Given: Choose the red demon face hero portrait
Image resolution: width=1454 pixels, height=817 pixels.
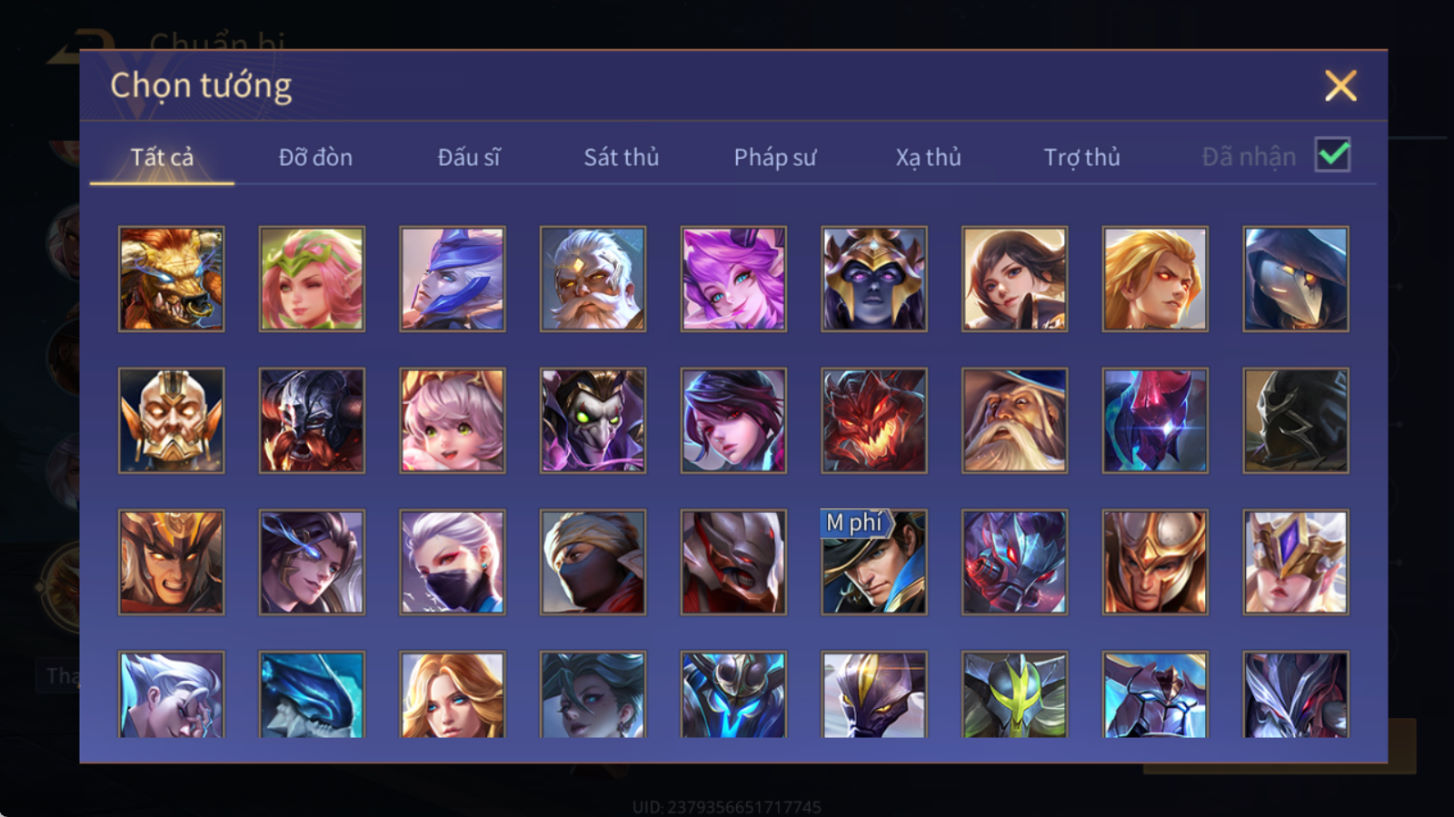Looking at the screenshot, I should tap(874, 420).
